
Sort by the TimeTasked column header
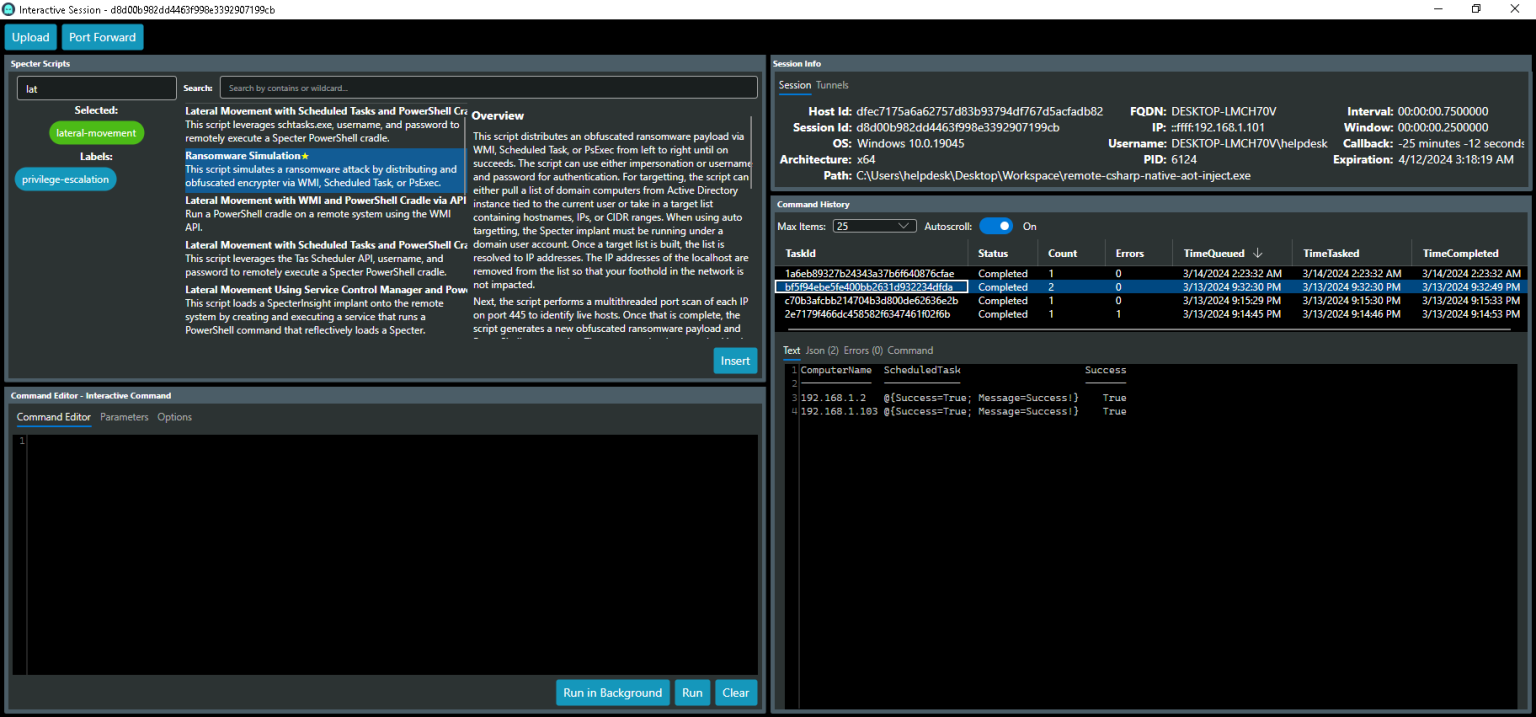coord(1351,253)
